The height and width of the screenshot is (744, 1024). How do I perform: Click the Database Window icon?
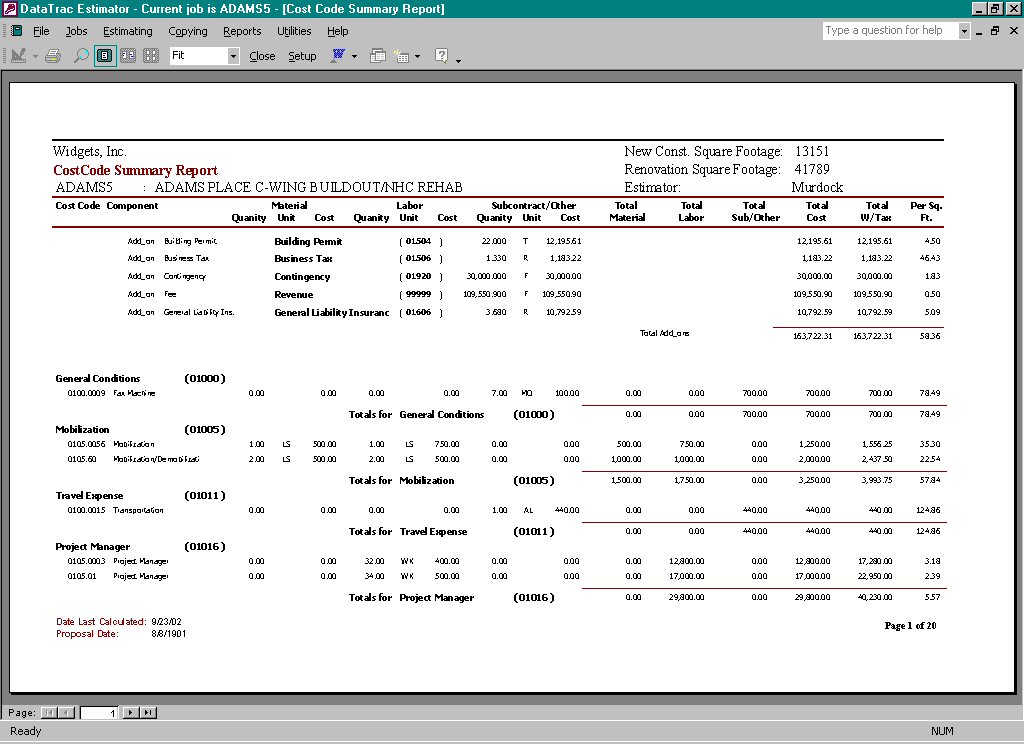point(377,56)
